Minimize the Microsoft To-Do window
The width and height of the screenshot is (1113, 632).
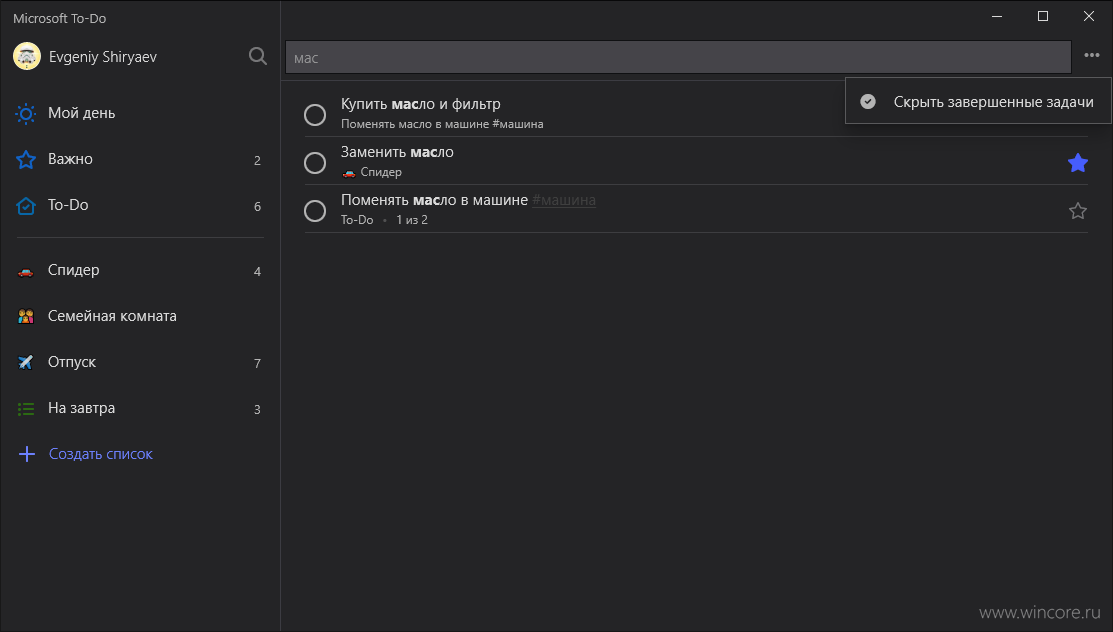pos(997,16)
